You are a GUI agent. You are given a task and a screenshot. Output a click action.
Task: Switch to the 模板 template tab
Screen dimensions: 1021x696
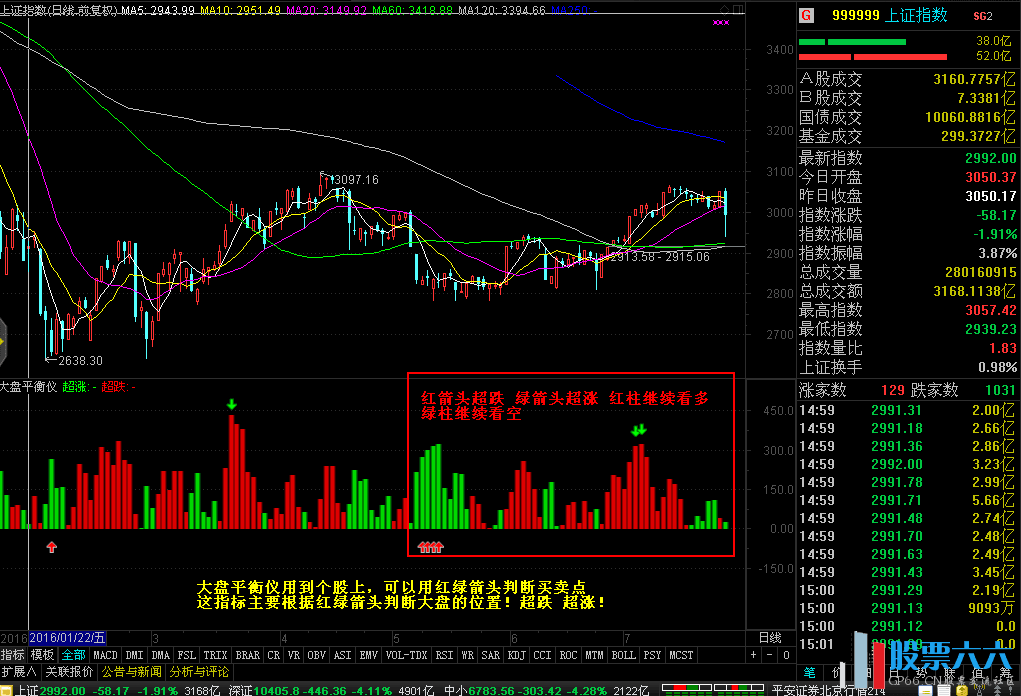(x=42, y=656)
